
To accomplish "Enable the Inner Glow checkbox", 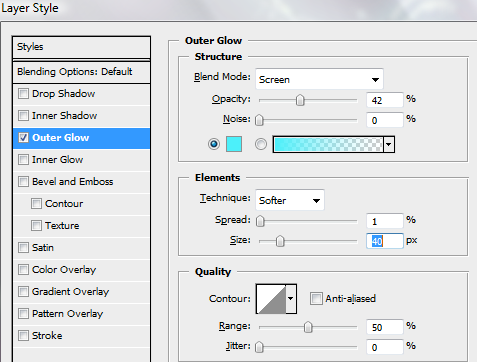I will tap(23, 160).
